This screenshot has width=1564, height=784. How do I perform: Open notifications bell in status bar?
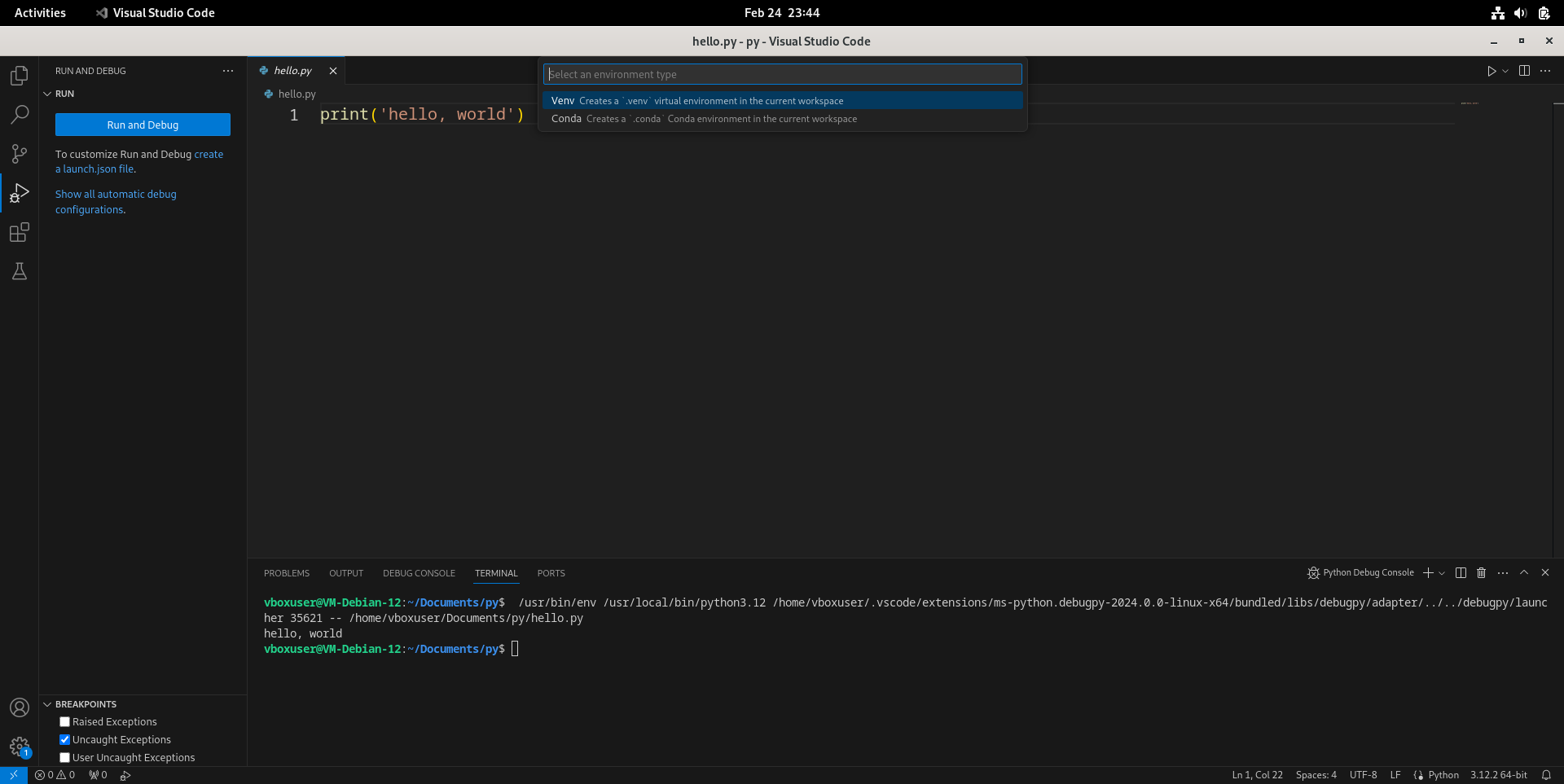click(x=1546, y=775)
